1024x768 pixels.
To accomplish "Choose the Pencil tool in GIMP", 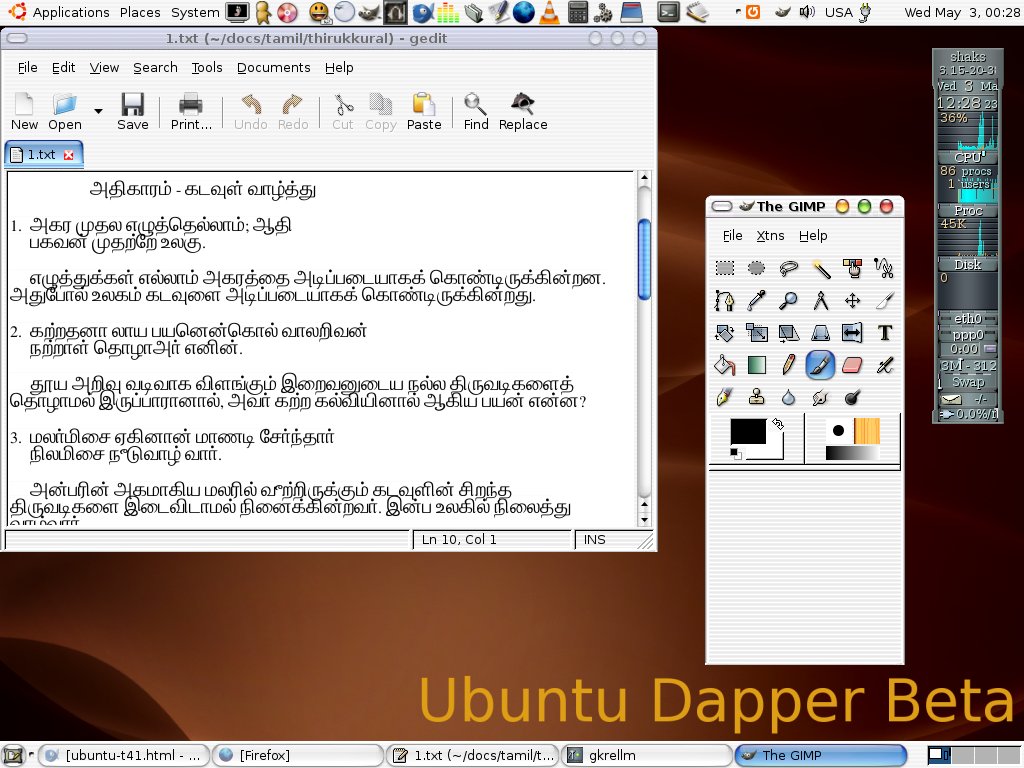I will coord(788,365).
